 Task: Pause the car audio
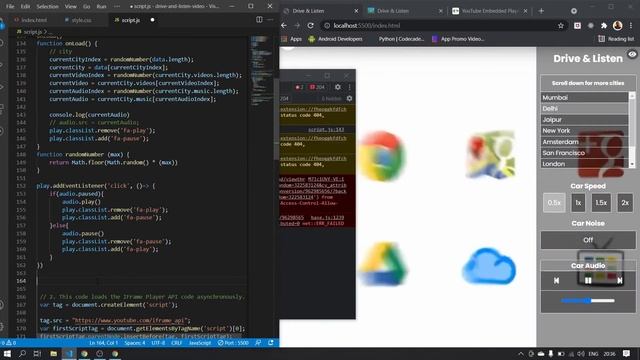click(588, 280)
